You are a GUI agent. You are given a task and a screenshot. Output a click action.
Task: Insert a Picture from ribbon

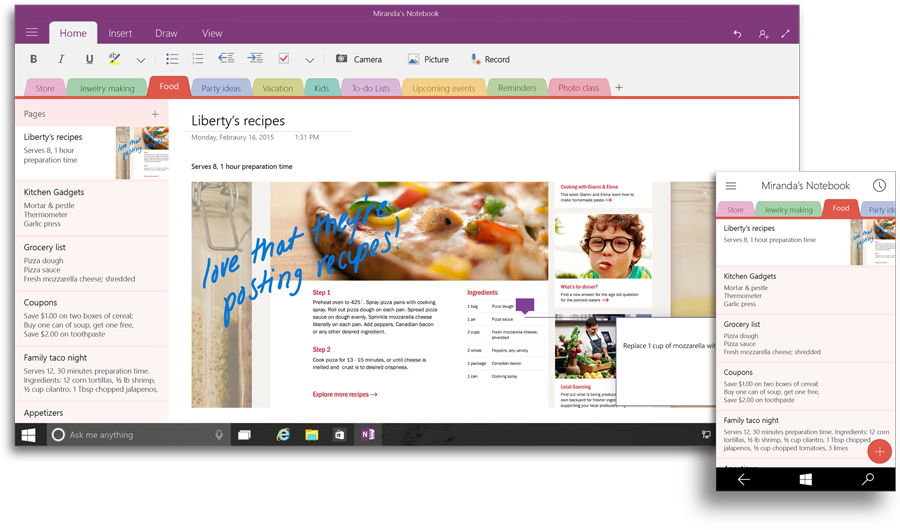tap(428, 59)
